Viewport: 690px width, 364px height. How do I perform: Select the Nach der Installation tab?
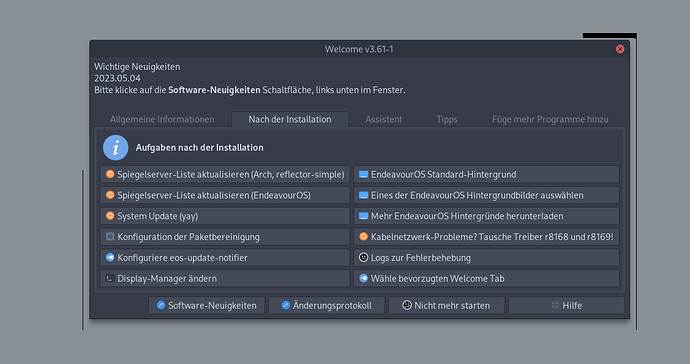(290, 119)
